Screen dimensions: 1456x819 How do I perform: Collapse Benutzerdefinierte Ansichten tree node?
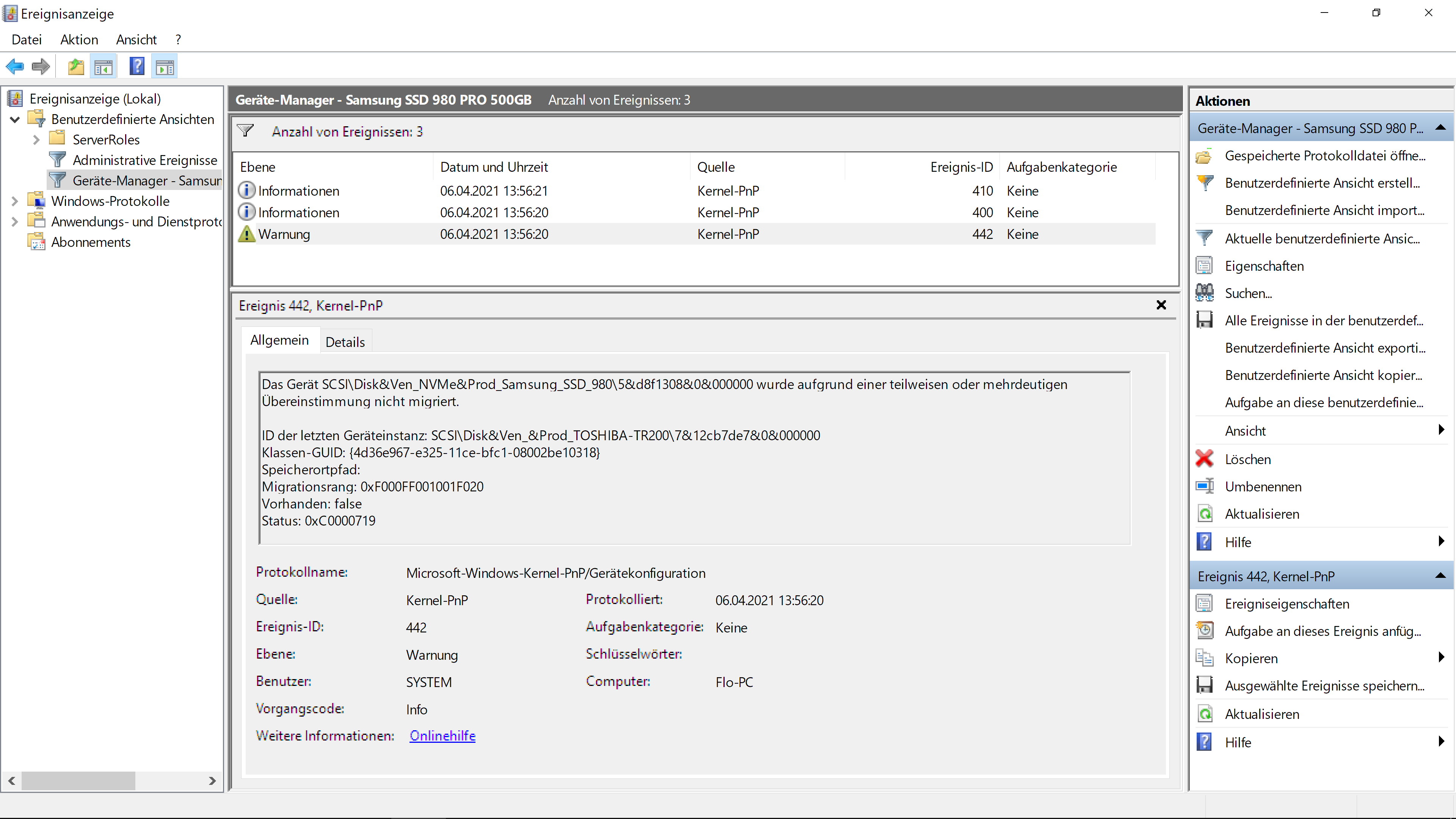[x=15, y=119]
